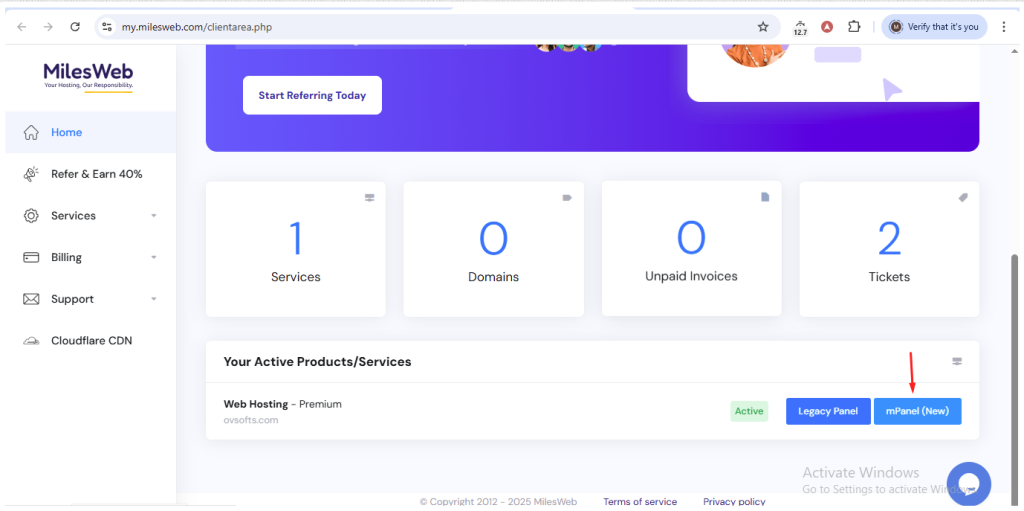Click the Support envelope icon
The height and width of the screenshot is (511, 1024).
click(x=31, y=299)
